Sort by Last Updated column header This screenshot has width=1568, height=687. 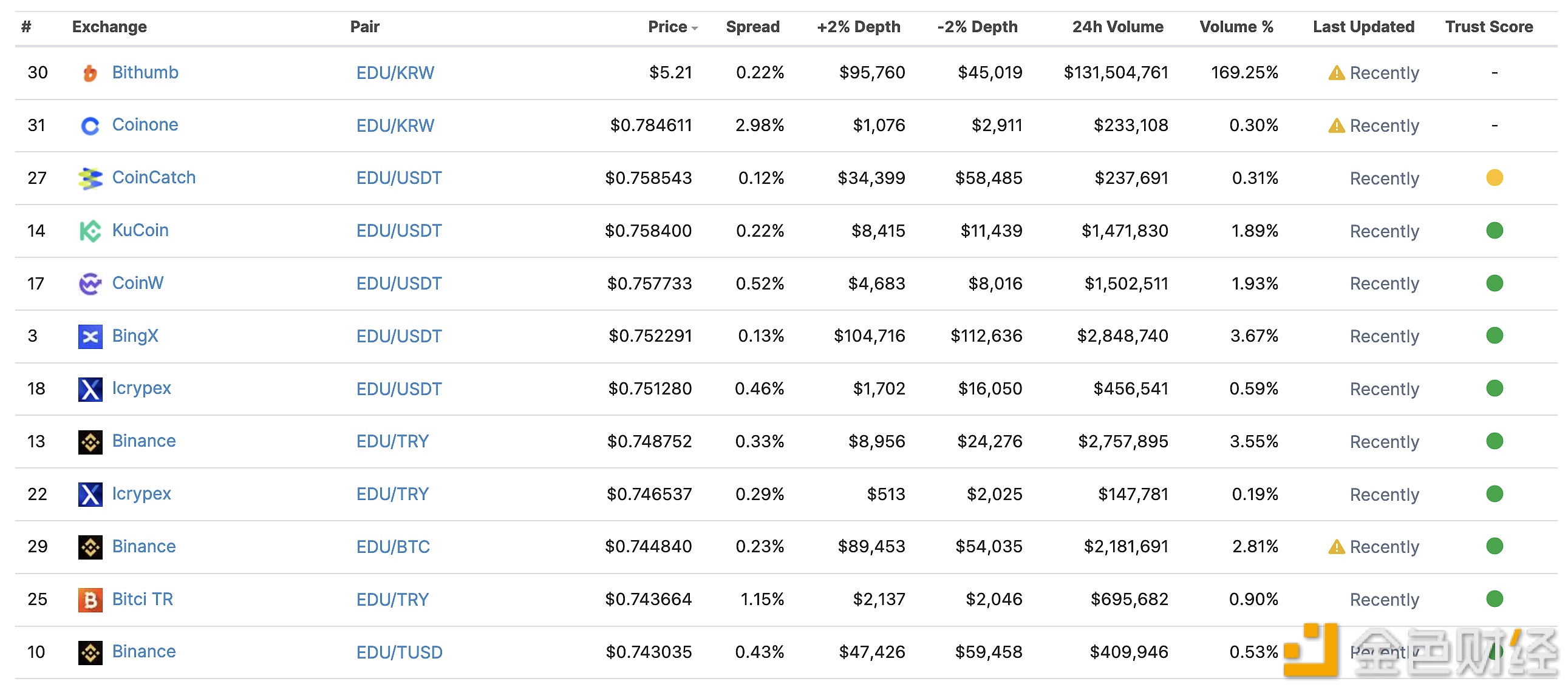pyautogui.click(x=1363, y=27)
